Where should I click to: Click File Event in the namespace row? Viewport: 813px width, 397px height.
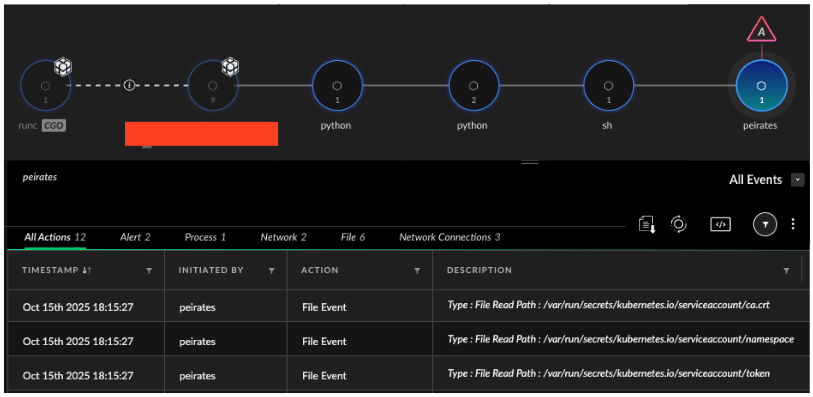click(x=325, y=342)
